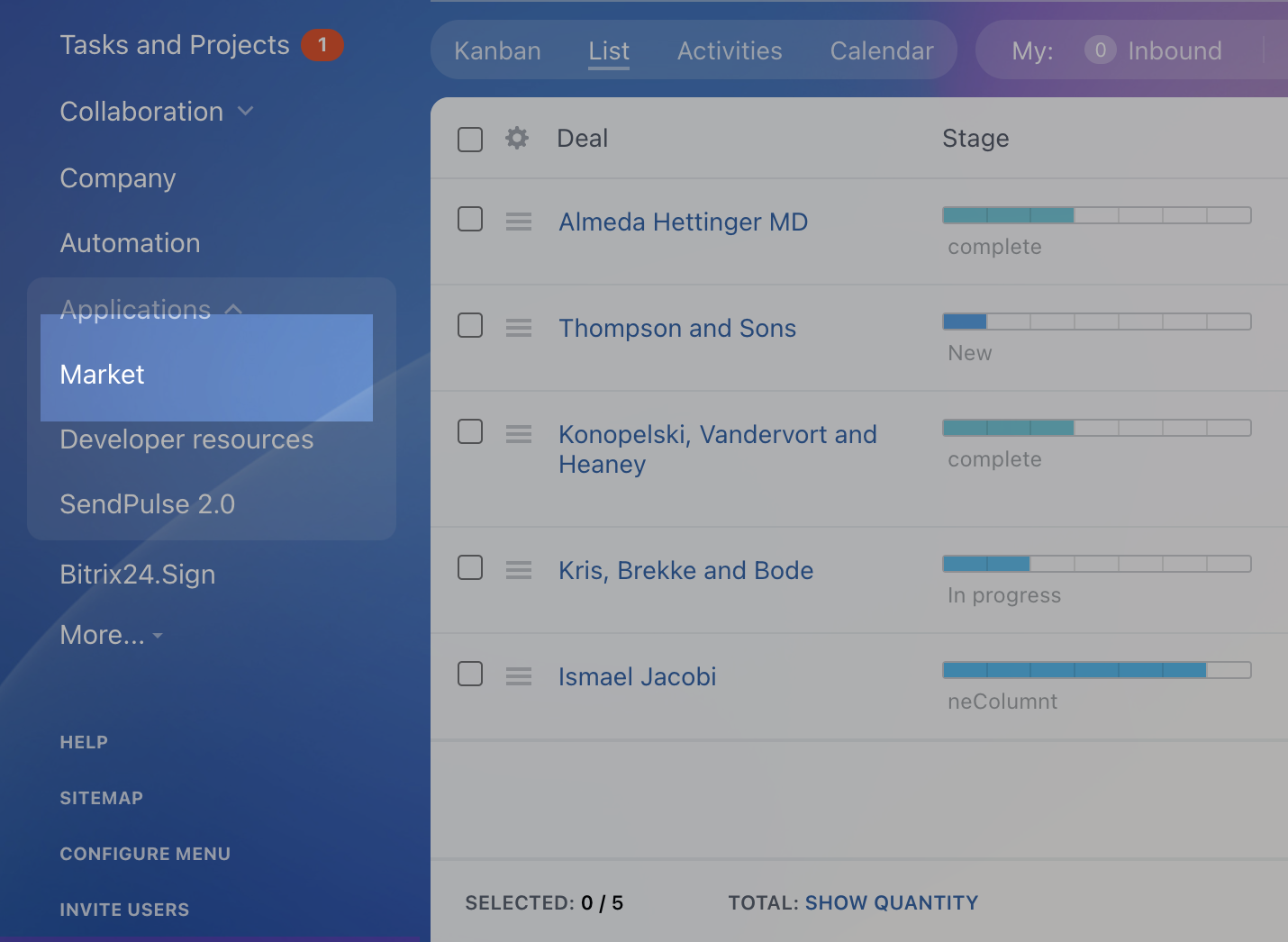Screen dimensions: 1288x942
Task: Check the select-all deals checkbox
Action: 470,140
